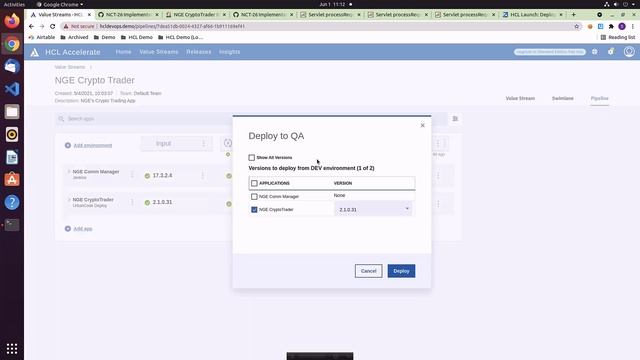The width and height of the screenshot is (640, 360).
Task: Click the plus icon beside Add app
Action: (x=68, y=229)
